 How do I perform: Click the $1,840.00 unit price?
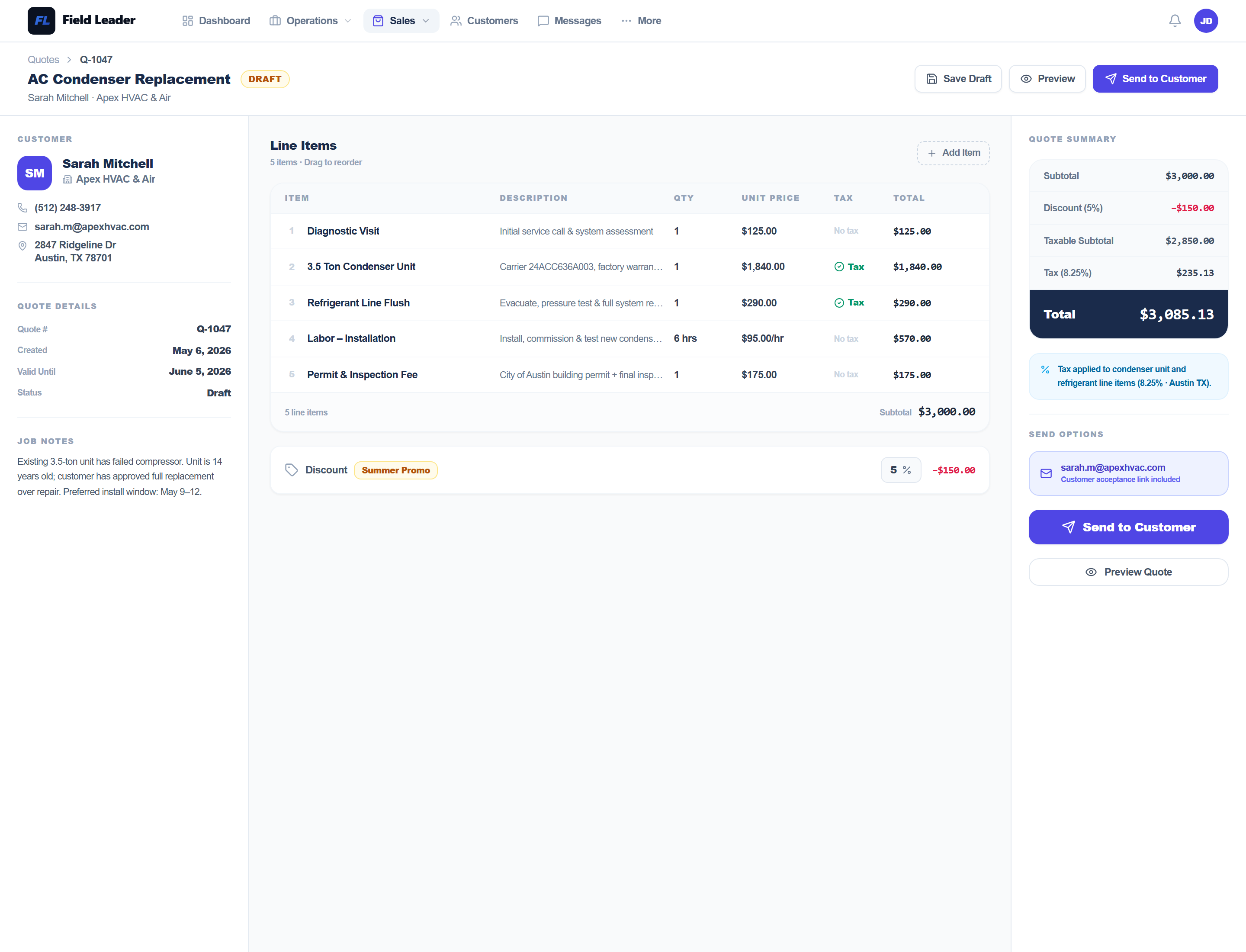pyautogui.click(x=763, y=266)
